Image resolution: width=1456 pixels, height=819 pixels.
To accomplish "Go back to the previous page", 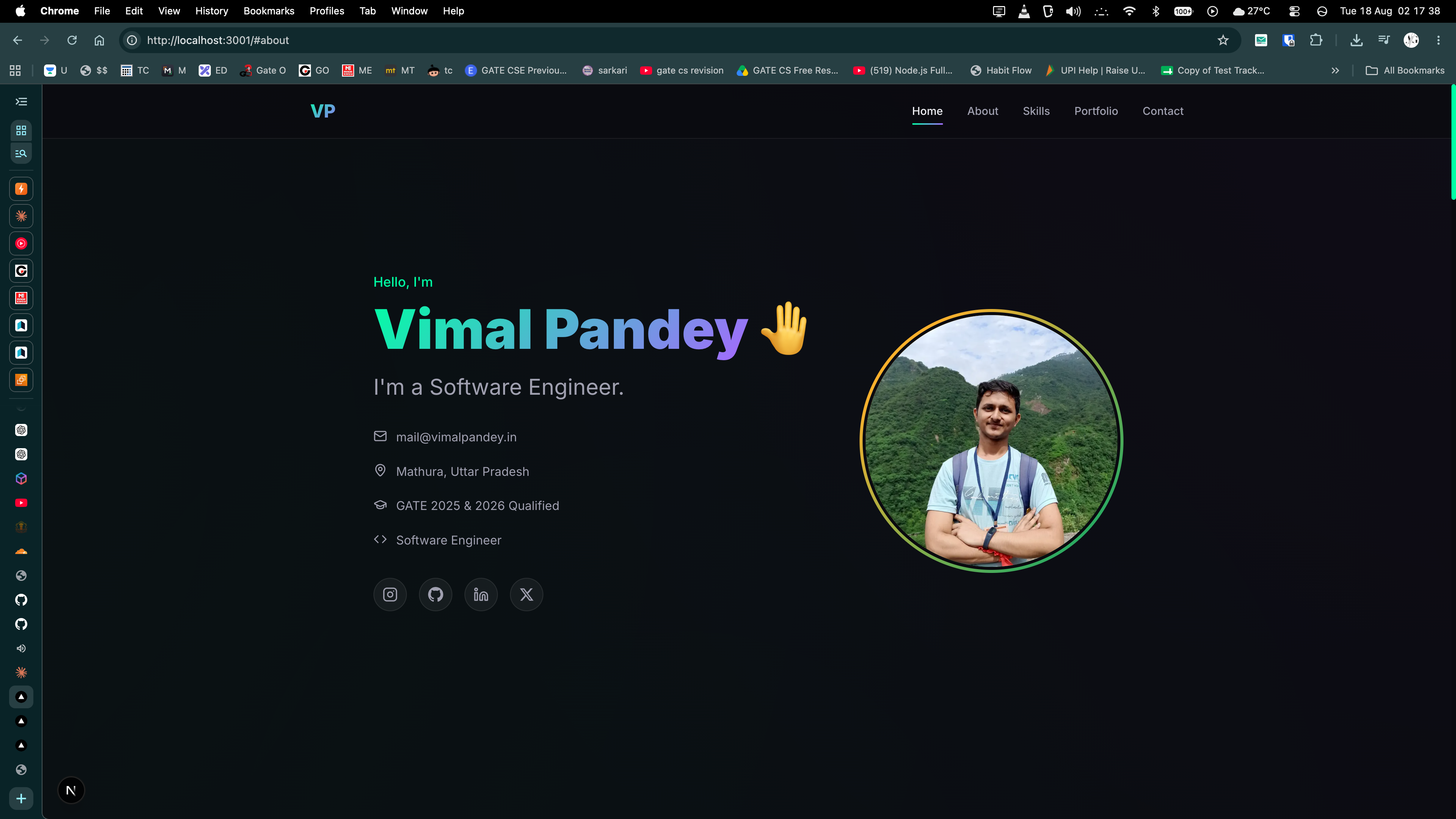I will point(17,40).
